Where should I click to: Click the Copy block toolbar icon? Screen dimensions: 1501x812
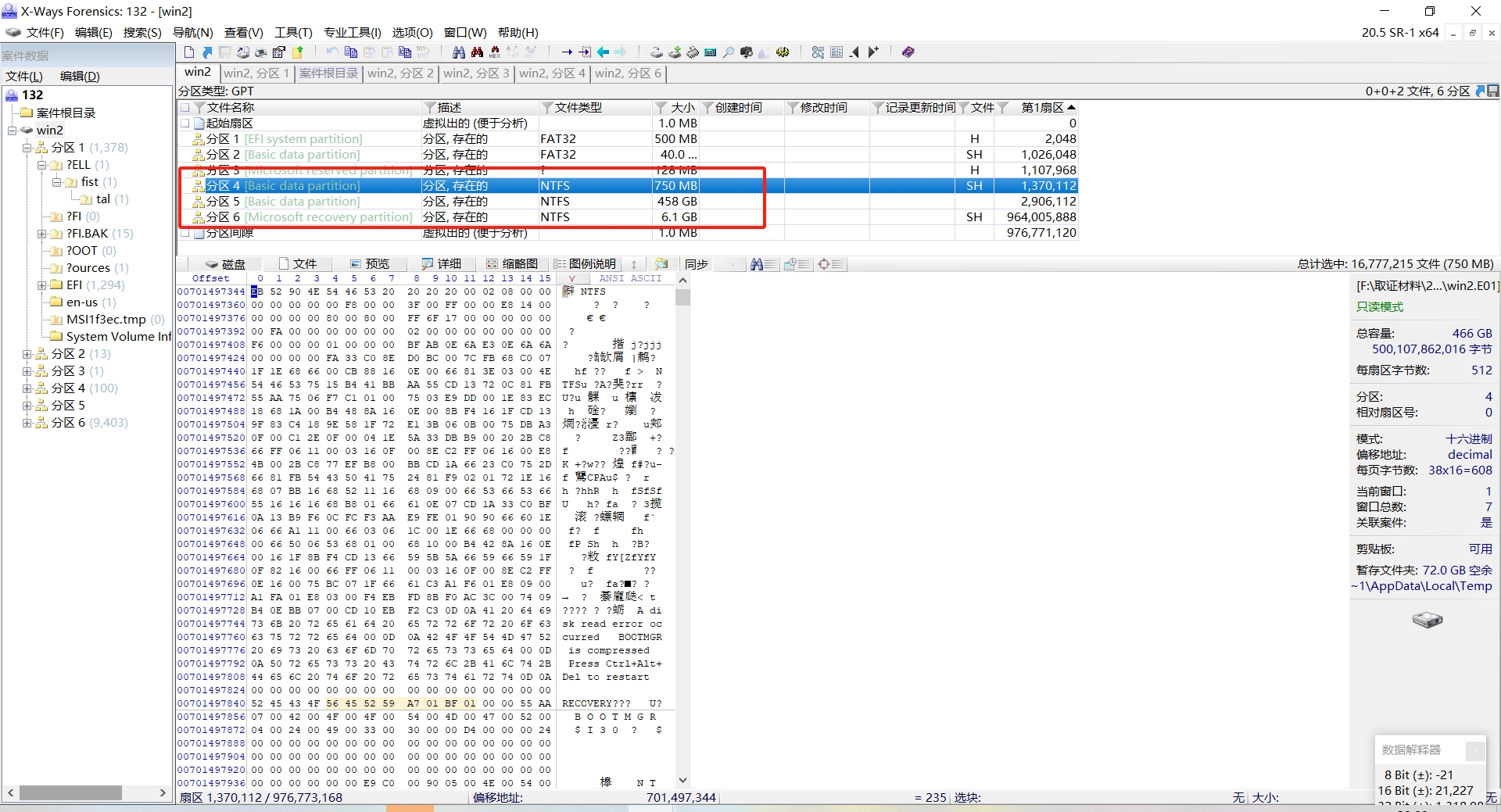tap(351, 52)
